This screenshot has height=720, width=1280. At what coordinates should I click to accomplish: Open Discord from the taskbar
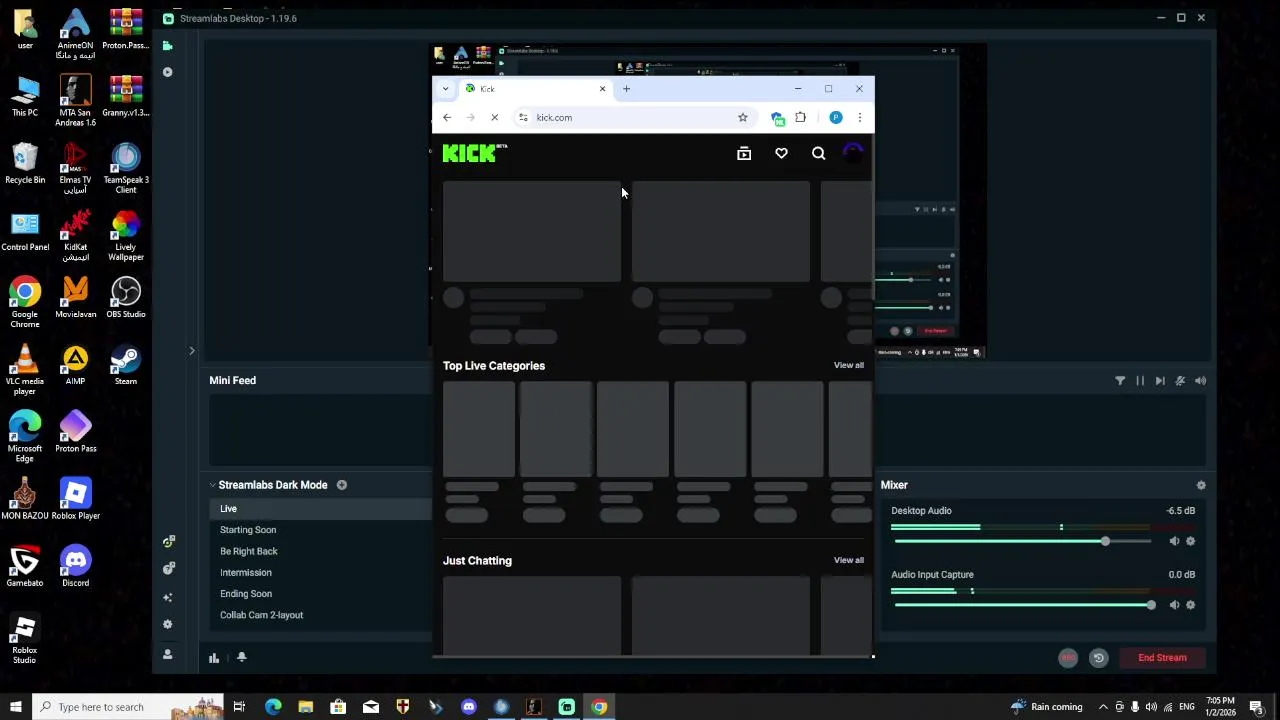click(469, 707)
